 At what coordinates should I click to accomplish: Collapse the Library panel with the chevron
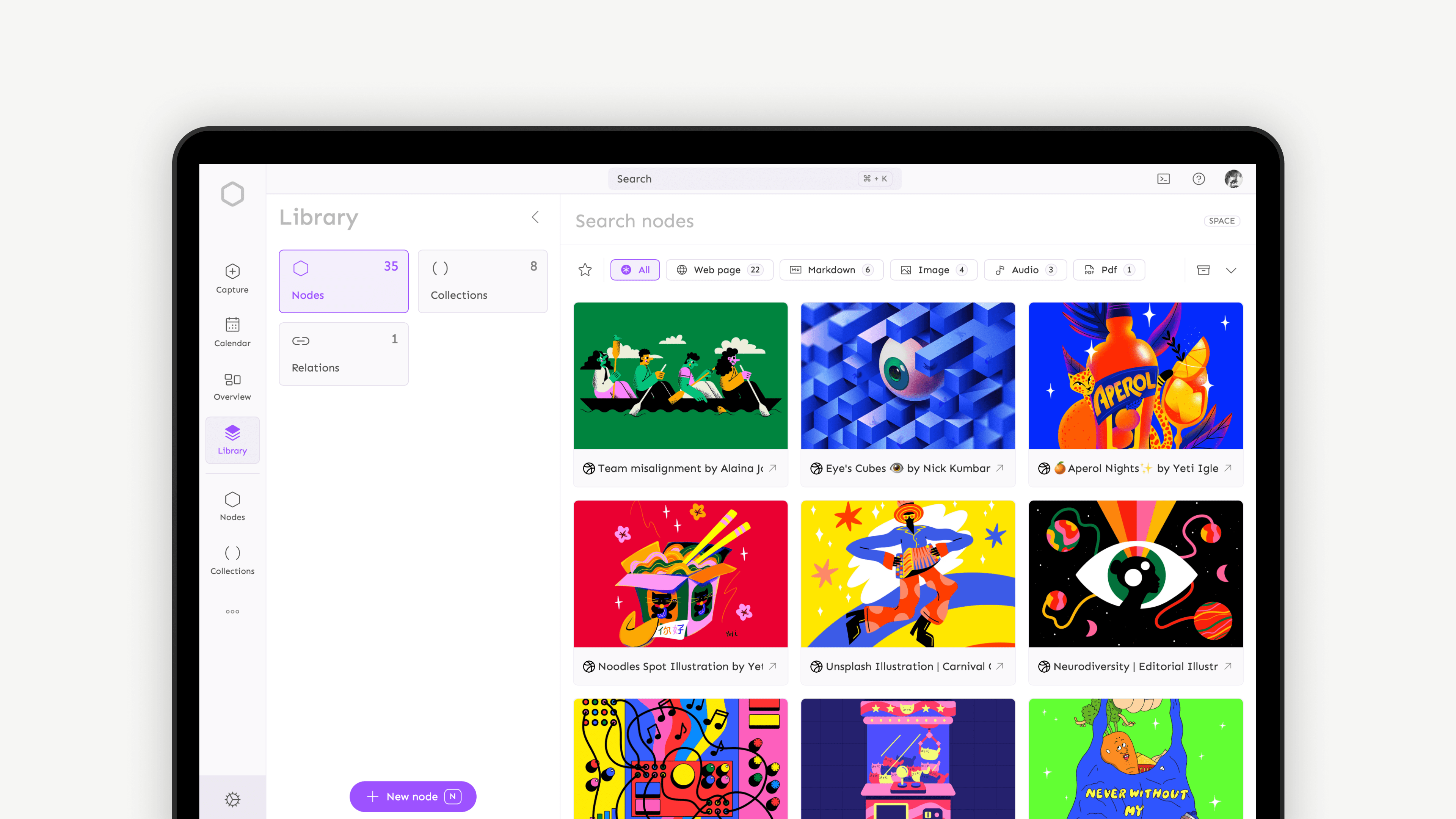535,217
